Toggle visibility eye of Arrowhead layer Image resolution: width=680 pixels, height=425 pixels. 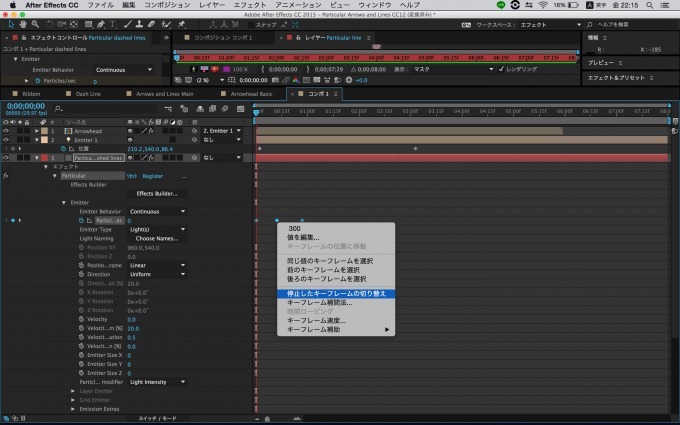[x=7, y=130]
